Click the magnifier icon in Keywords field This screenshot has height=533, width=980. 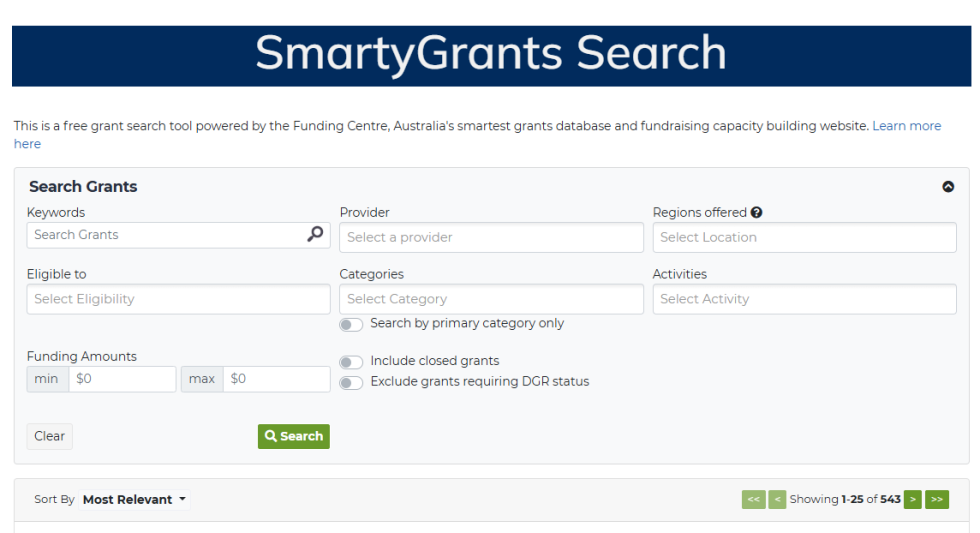coord(315,234)
